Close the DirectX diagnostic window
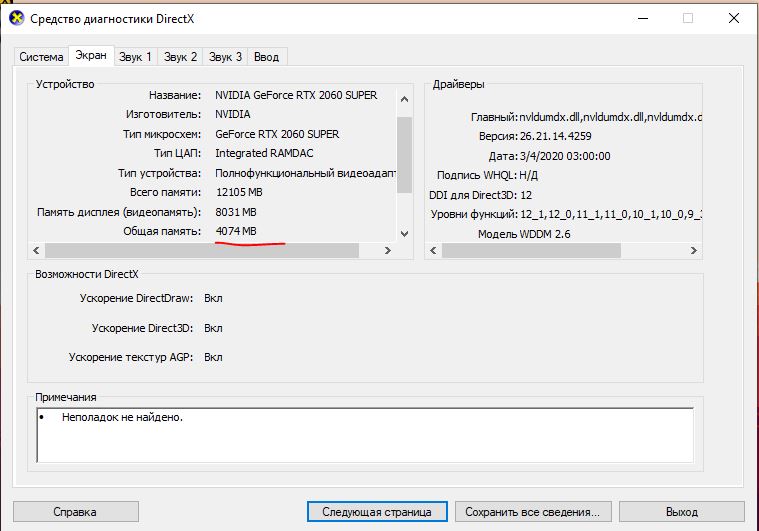759x531 pixels. point(734,18)
